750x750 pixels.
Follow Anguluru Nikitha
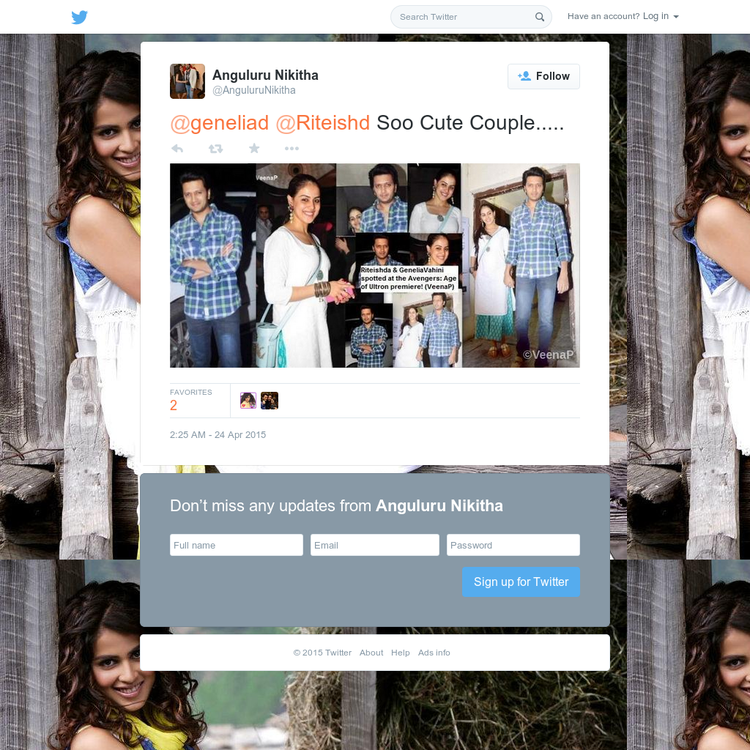[x=543, y=77]
